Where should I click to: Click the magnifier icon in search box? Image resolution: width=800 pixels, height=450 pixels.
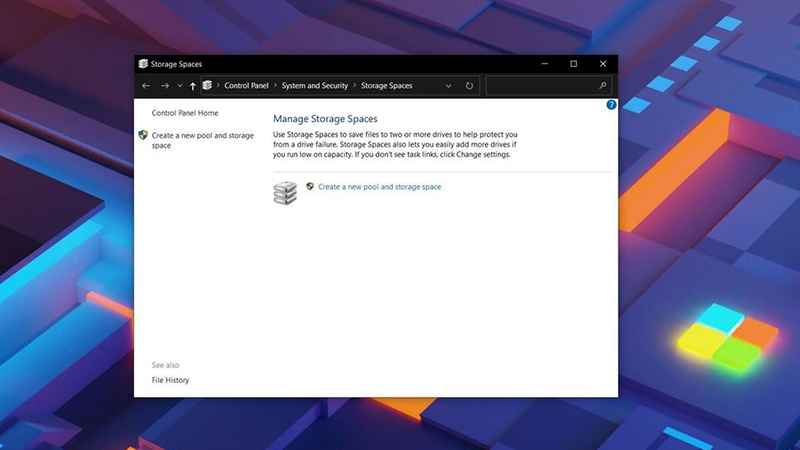click(603, 86)
